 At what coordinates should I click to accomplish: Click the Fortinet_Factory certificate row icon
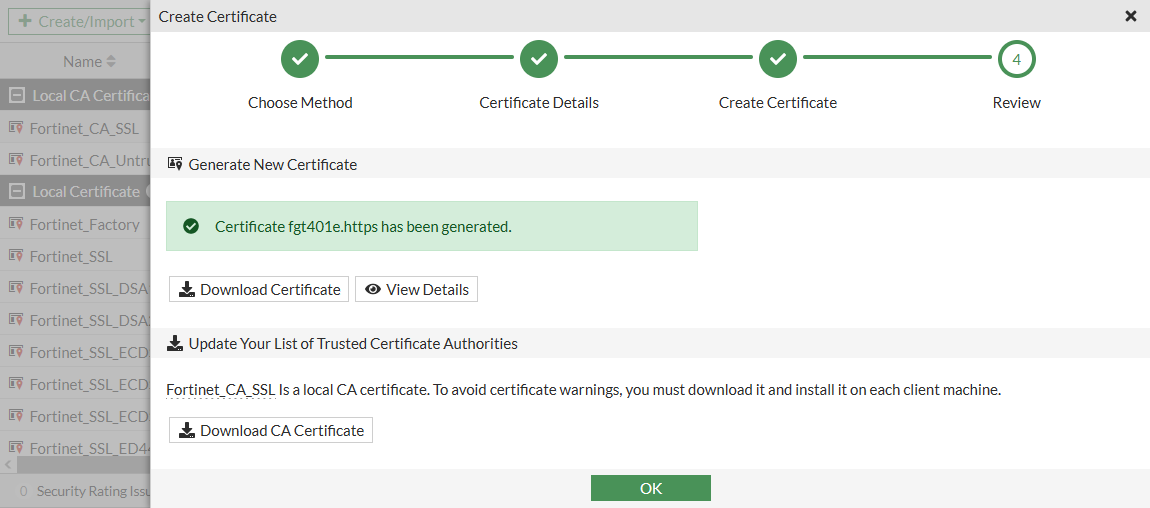tap(16, 224)
